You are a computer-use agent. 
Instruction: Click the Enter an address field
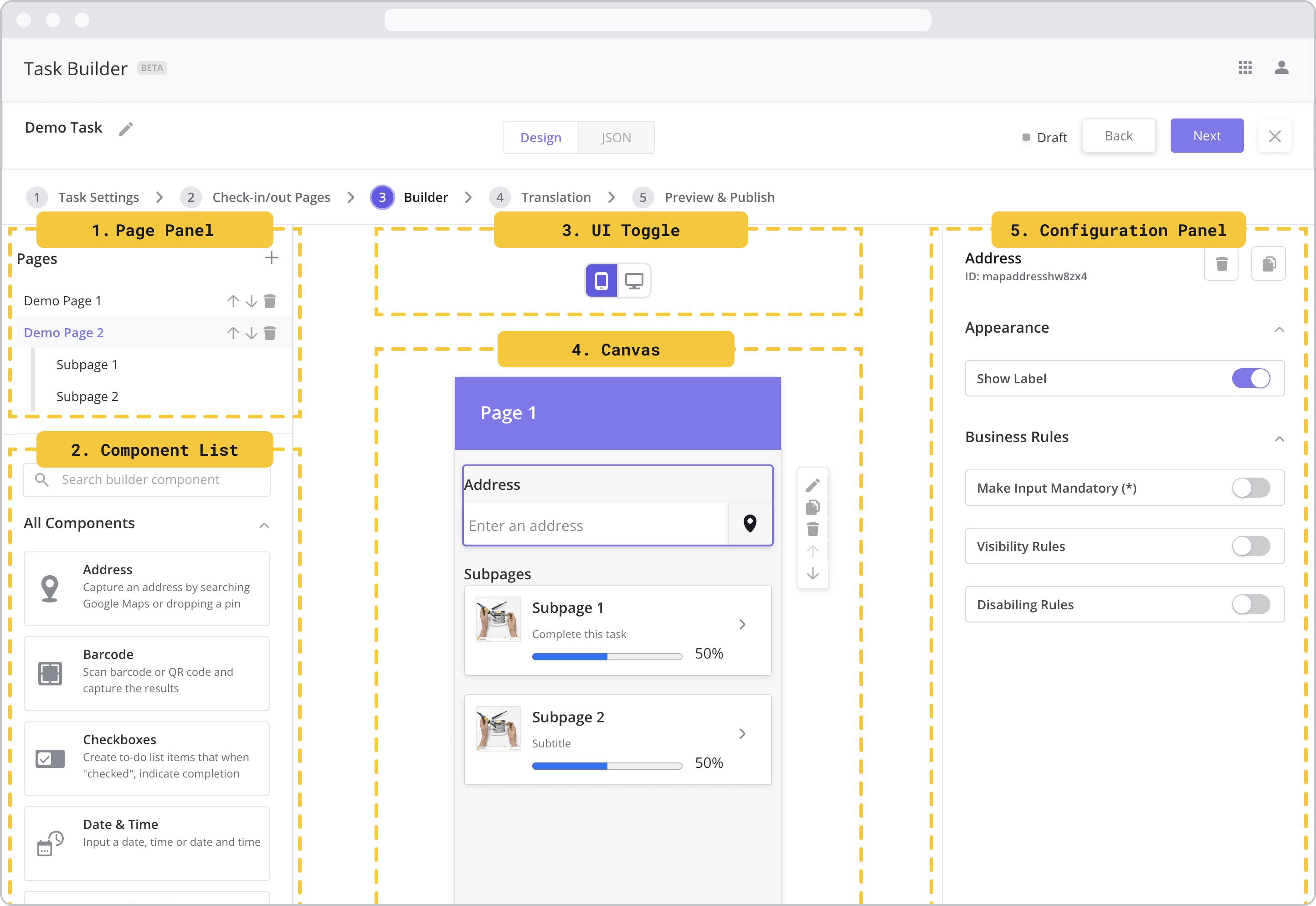[596, 525]
